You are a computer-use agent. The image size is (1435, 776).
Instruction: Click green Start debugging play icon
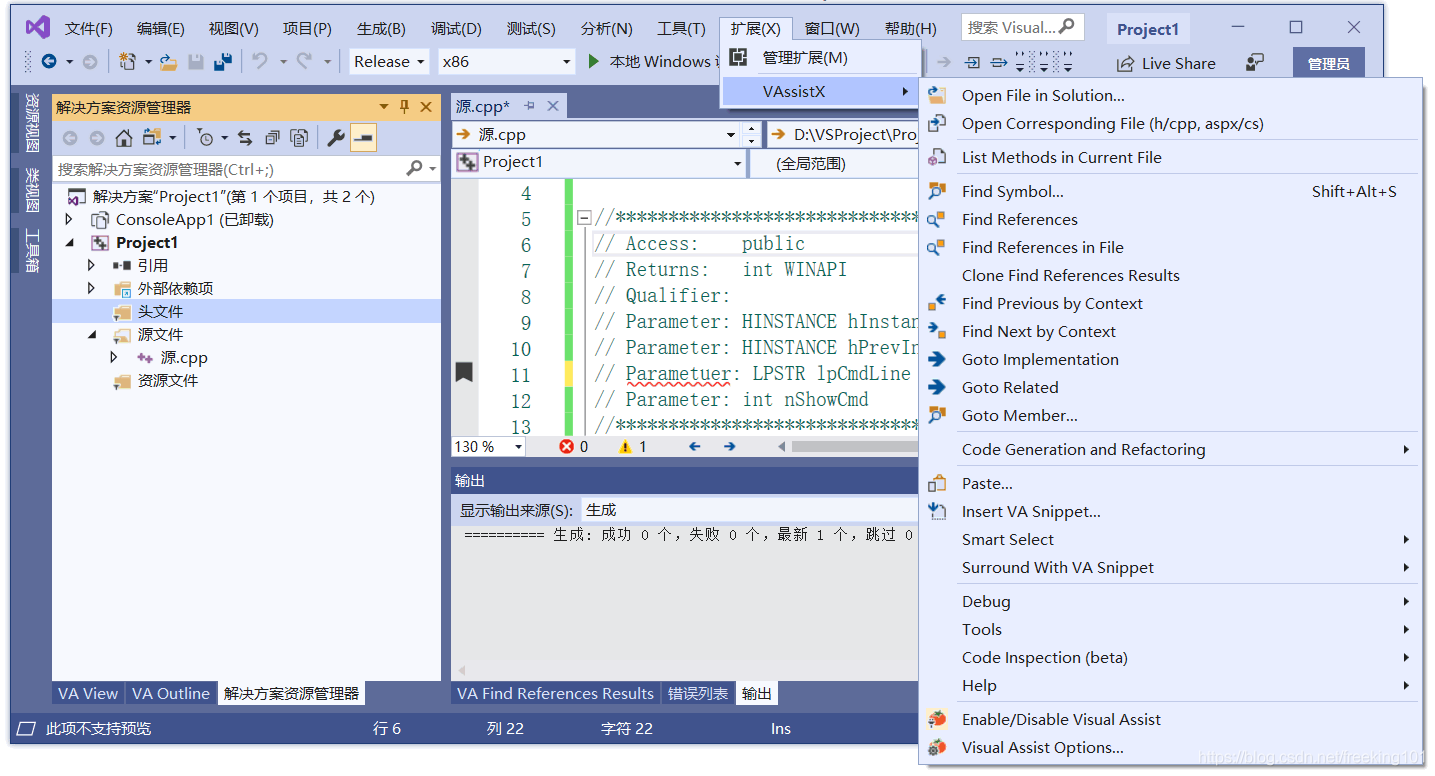click(593, 62)
